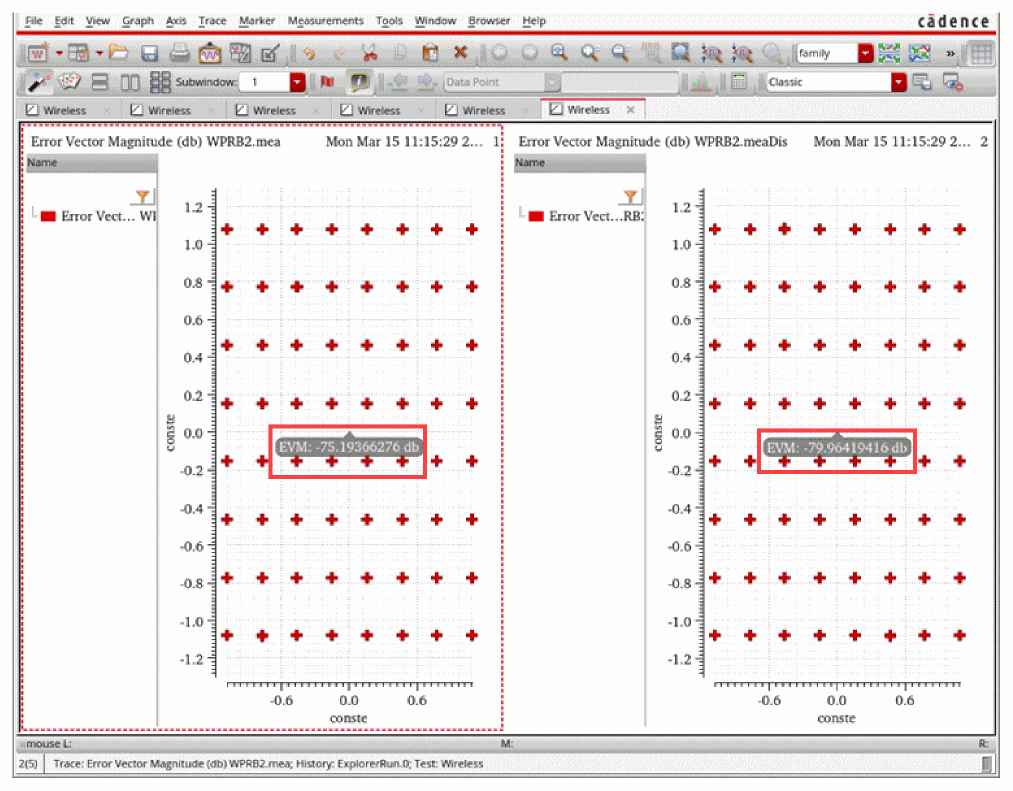The width and height of the screenshot is (1013, 791).
Task: Open the family dropdown list
Action: [x=865, y=53]
